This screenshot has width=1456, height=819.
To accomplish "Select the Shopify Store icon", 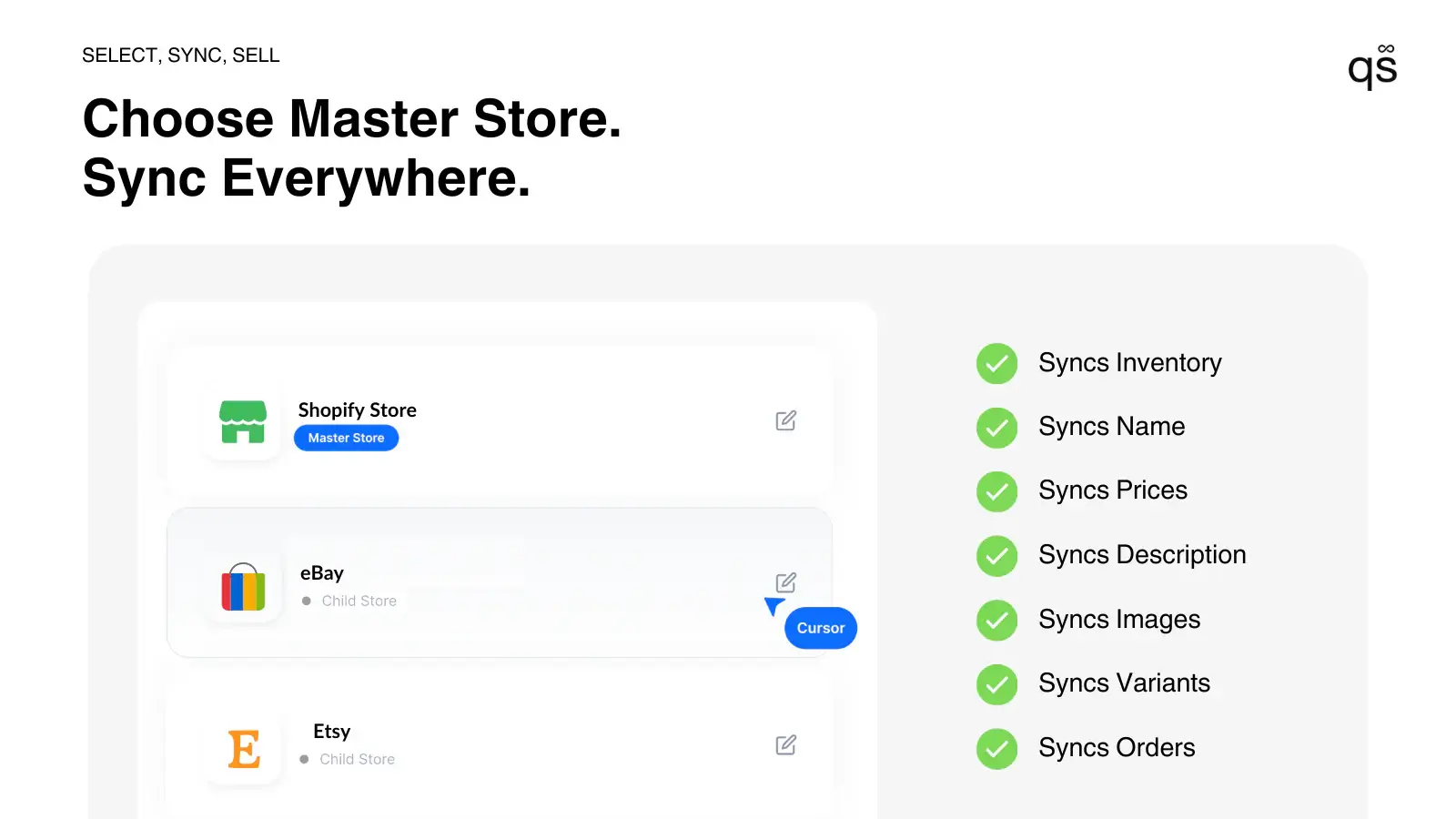I will pyautogui.click(x=242, y=421).
